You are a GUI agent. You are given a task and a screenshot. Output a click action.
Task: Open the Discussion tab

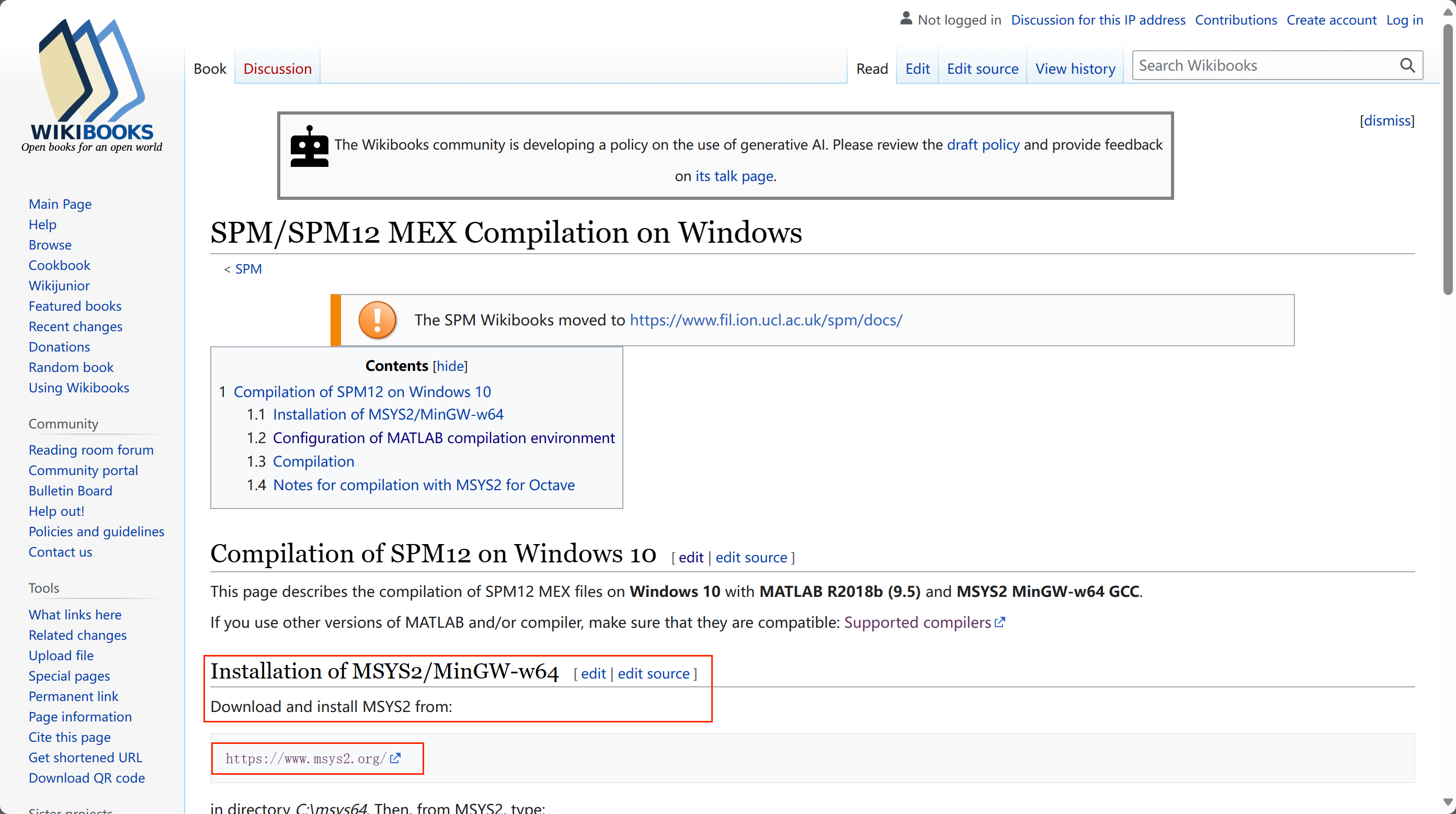click(277, 69)
